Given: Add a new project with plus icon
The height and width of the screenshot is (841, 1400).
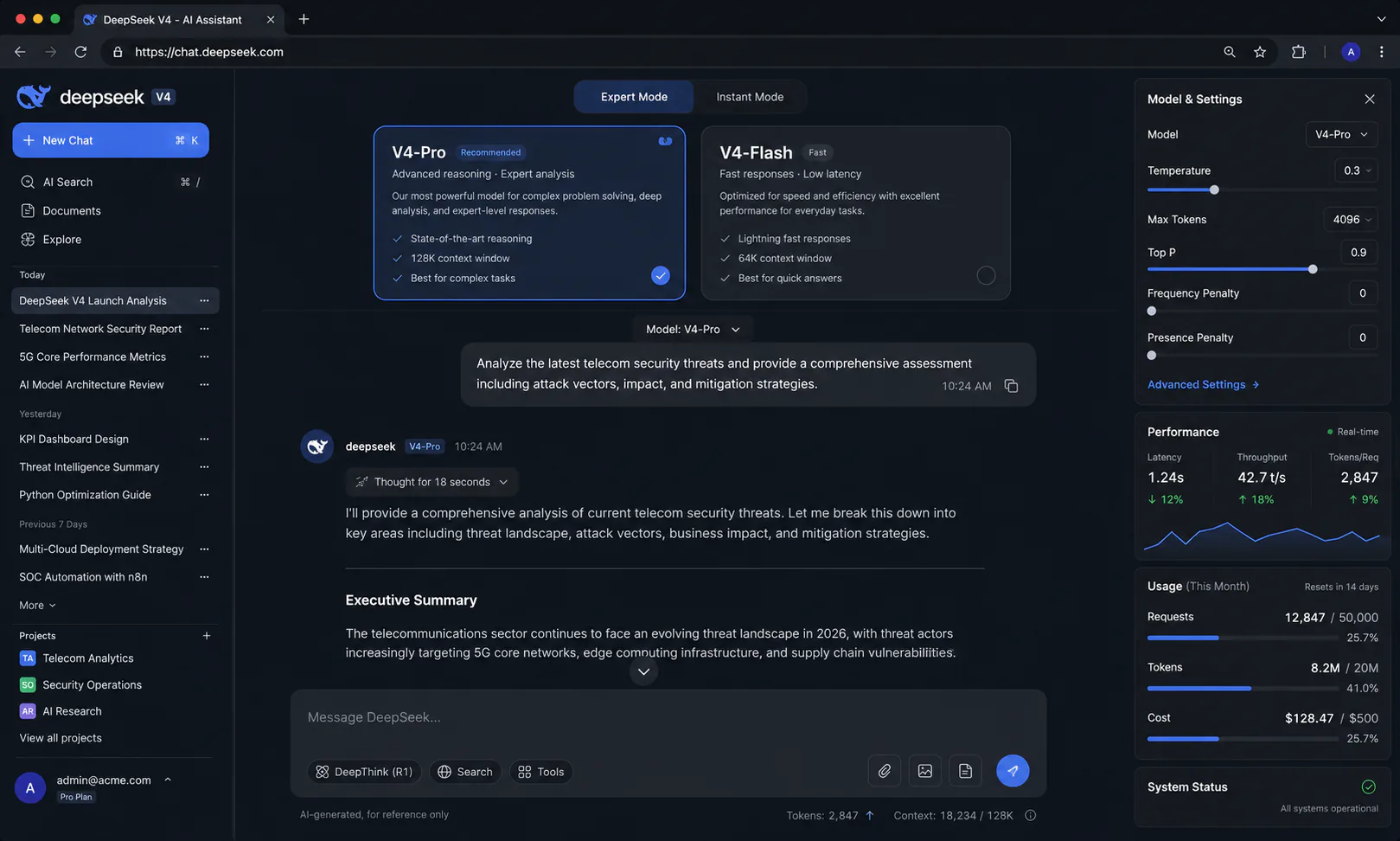Looking at the screenshot, I should click(206, 636).
